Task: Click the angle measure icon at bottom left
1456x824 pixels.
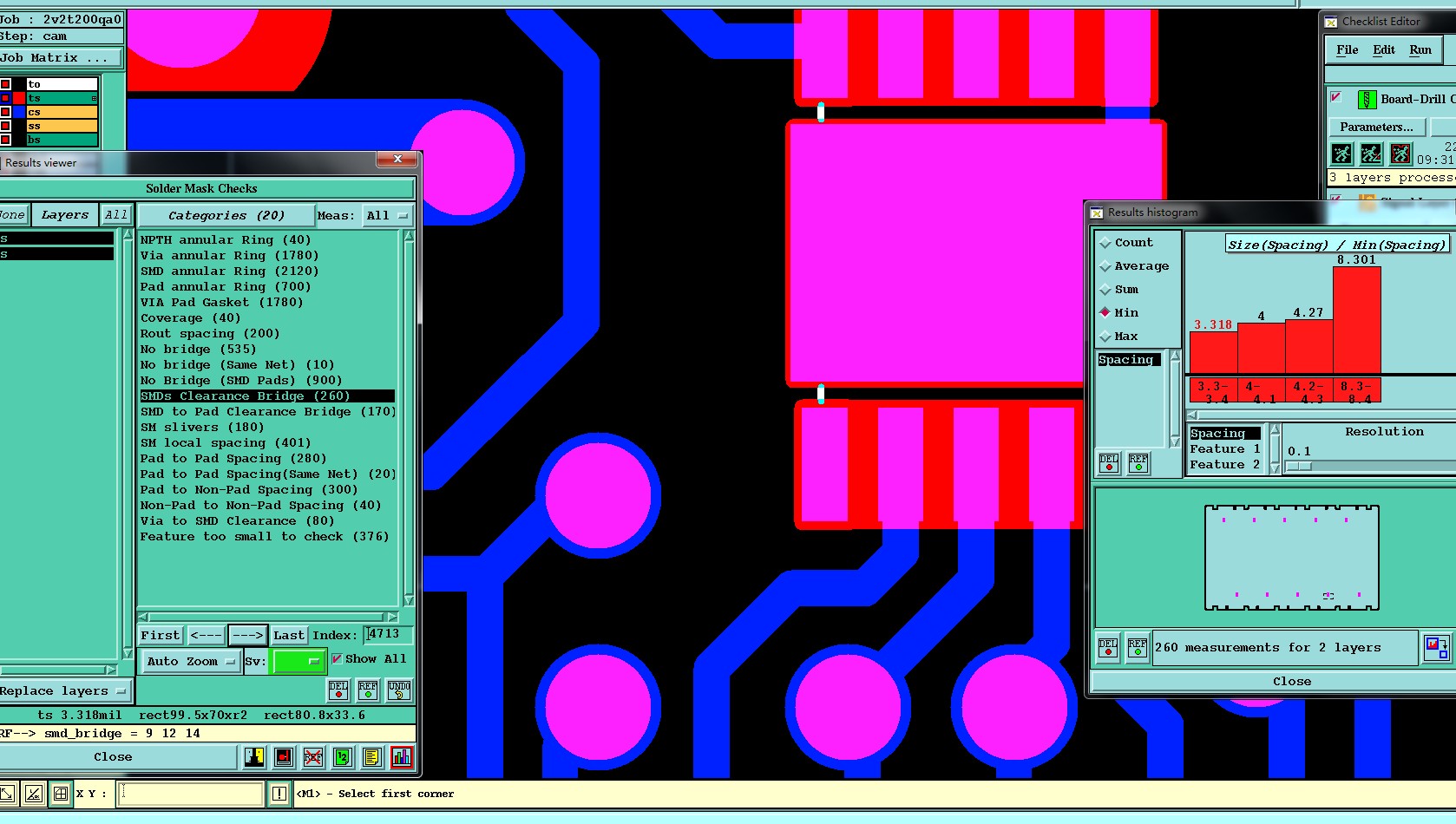Action: coord(34,793)
